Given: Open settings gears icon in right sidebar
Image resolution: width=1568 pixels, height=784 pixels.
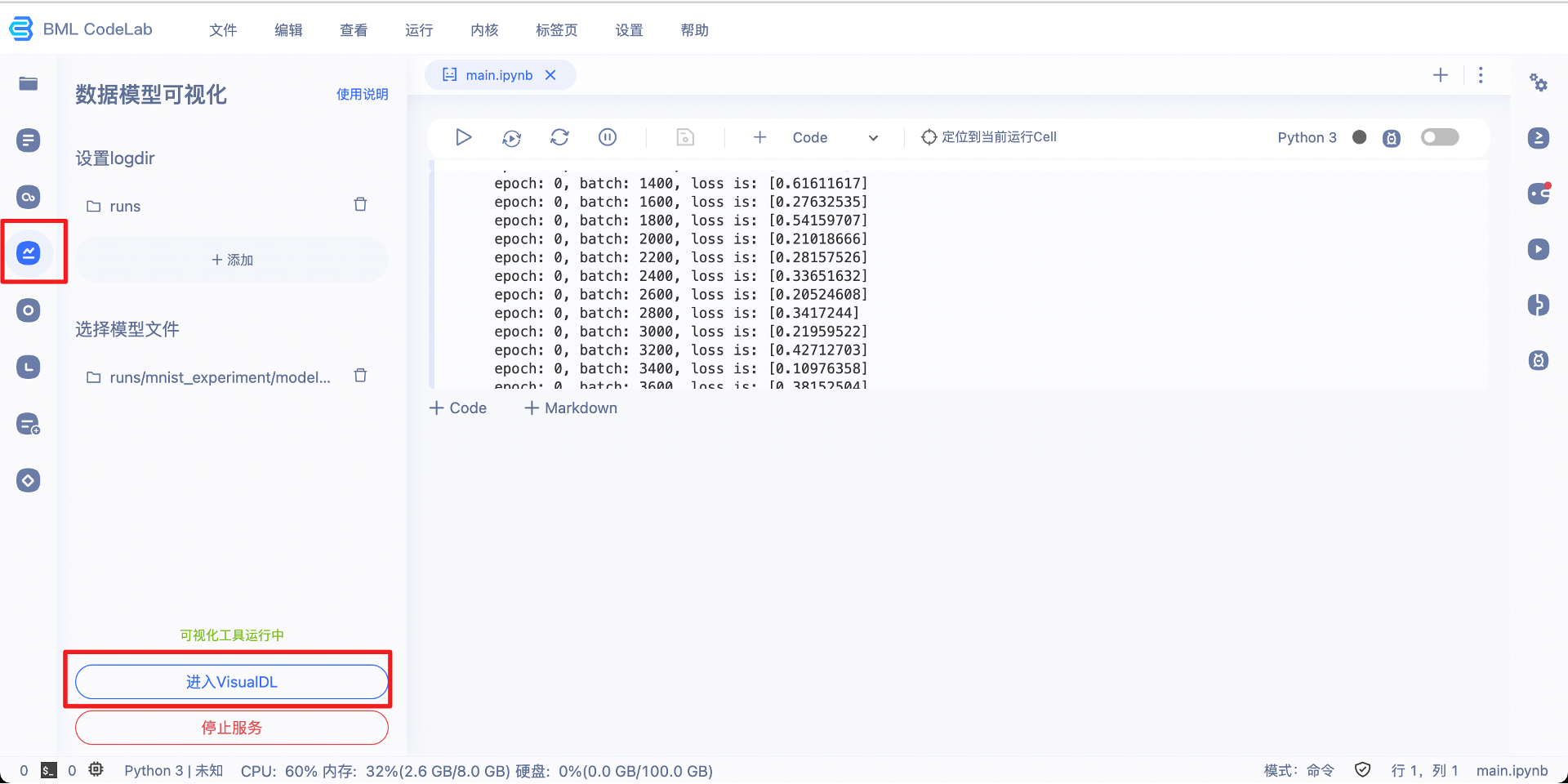Looking at the screenshot, I should (x=1539, y=82).
